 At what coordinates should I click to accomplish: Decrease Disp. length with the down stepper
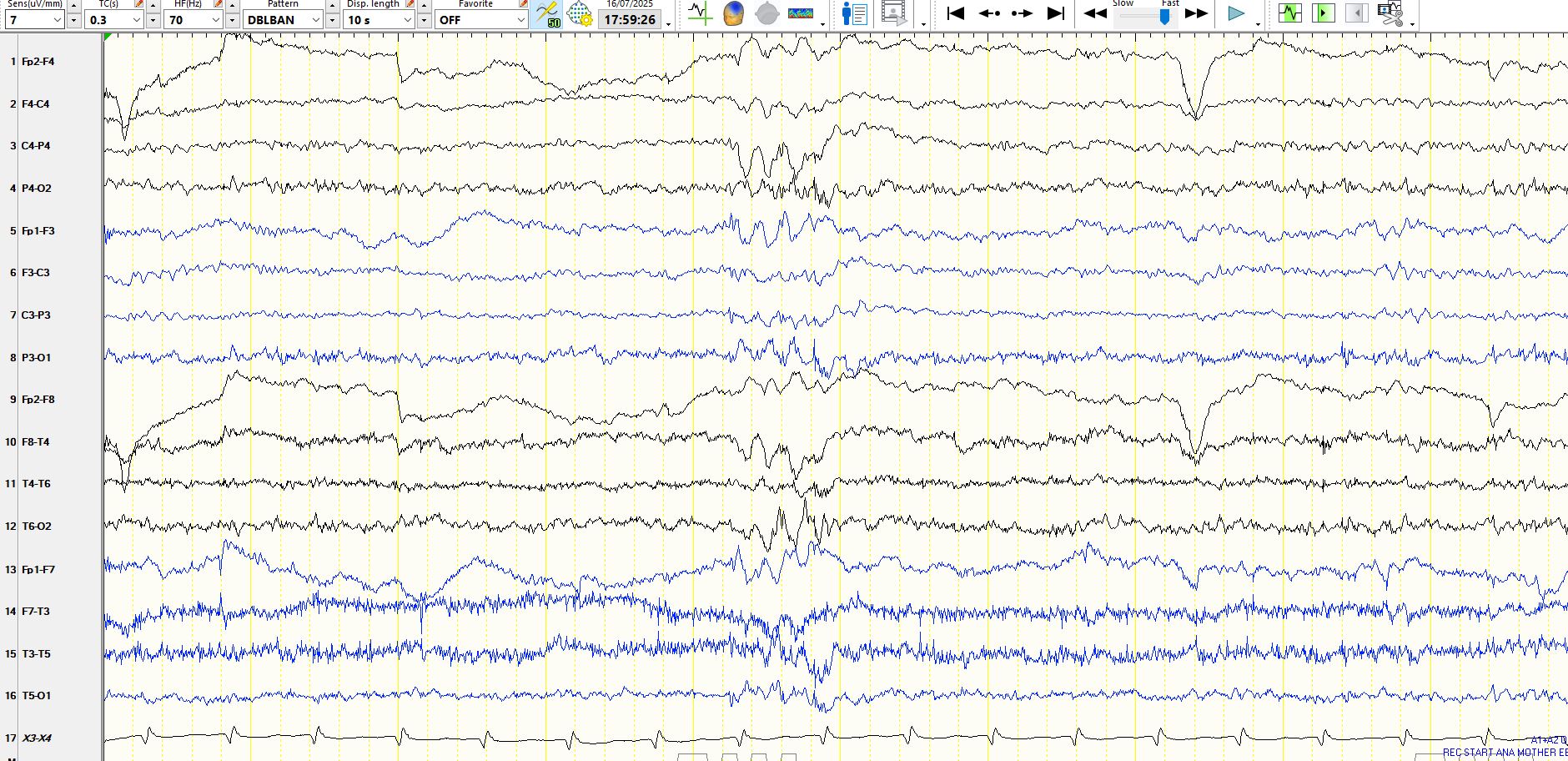[424, 20]
